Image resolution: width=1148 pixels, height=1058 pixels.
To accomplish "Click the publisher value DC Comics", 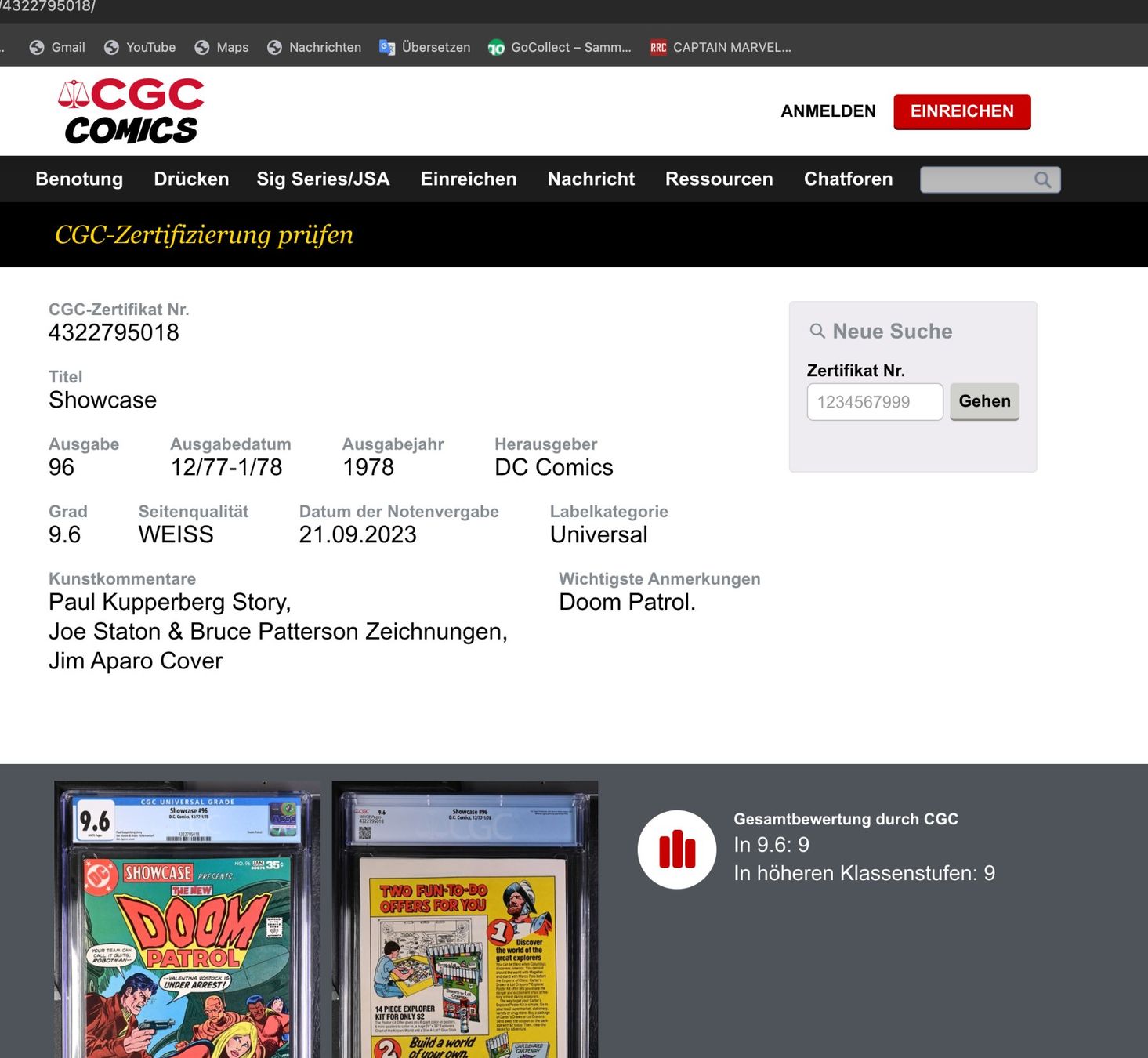I will coord(554,467).
